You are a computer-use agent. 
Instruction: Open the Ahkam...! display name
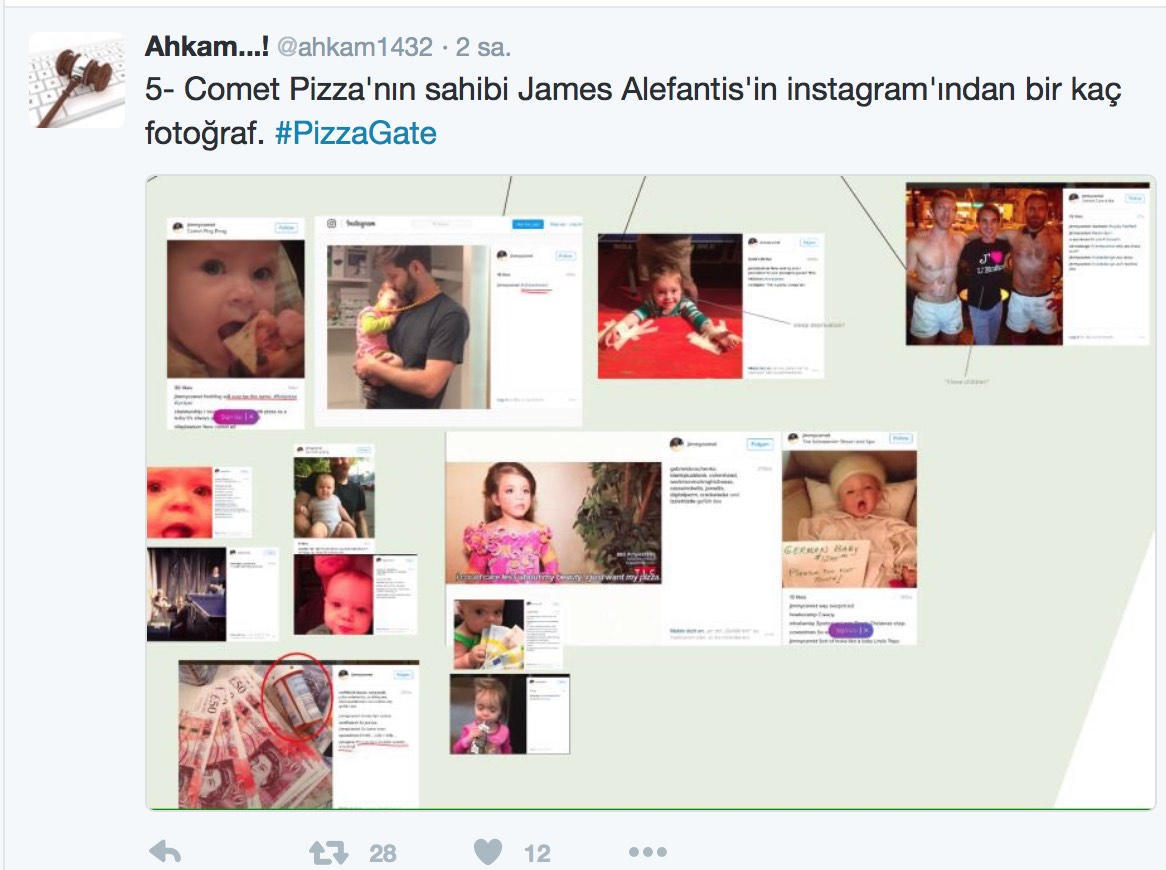207,47
